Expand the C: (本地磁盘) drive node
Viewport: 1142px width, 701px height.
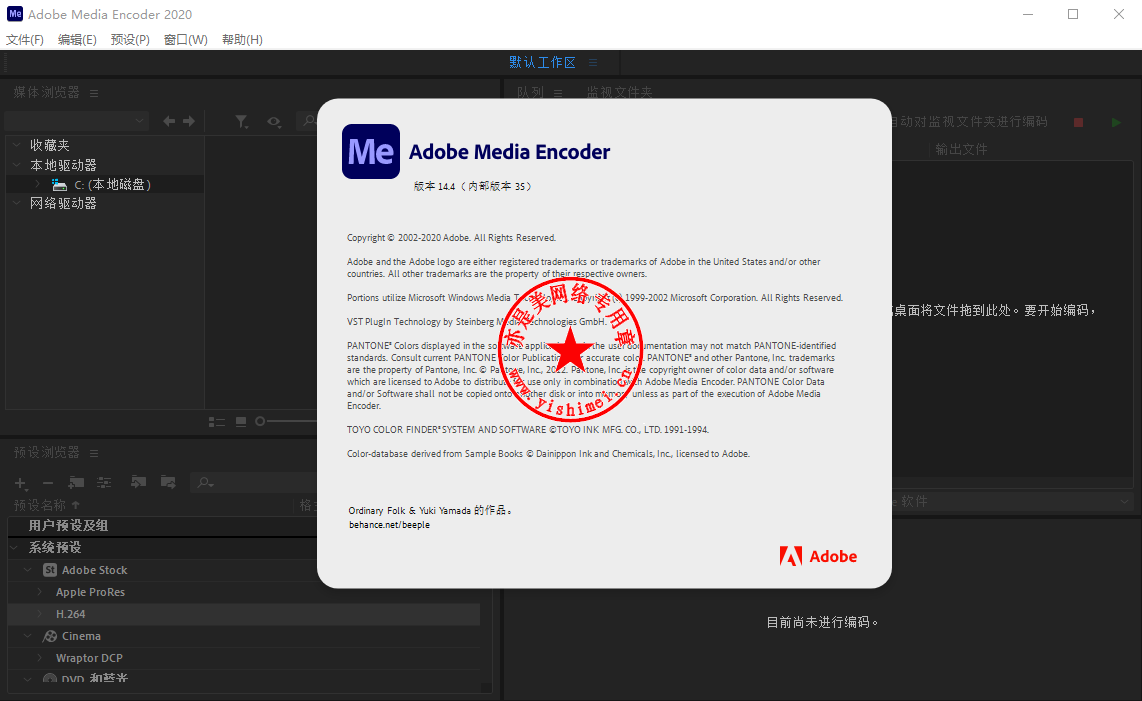(x=38, y=184)
